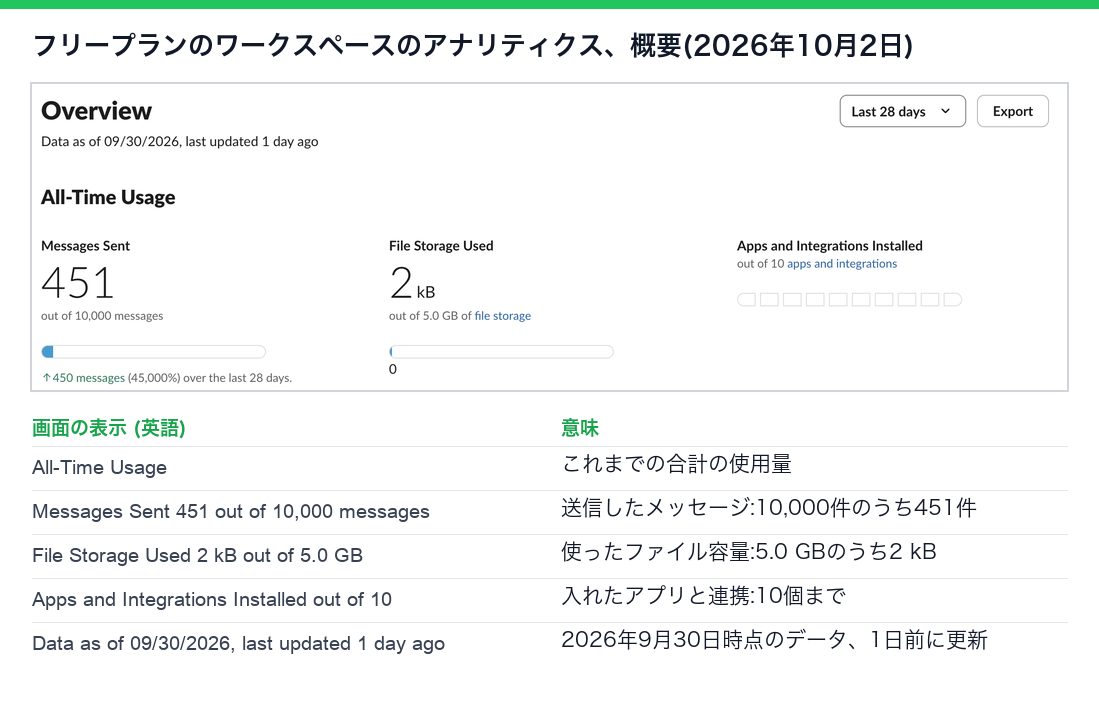
Task: Open the file storage link
Action: [503, 316]
